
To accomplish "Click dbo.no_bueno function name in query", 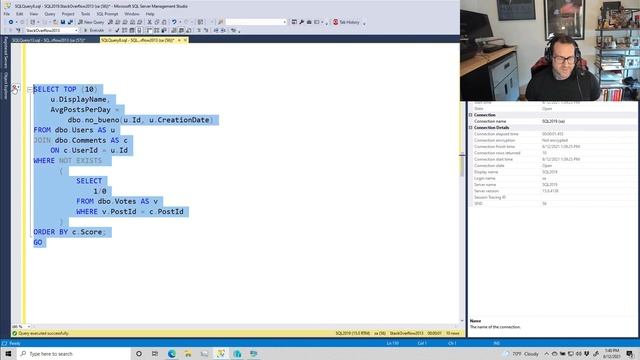I will tap(93, 120).
